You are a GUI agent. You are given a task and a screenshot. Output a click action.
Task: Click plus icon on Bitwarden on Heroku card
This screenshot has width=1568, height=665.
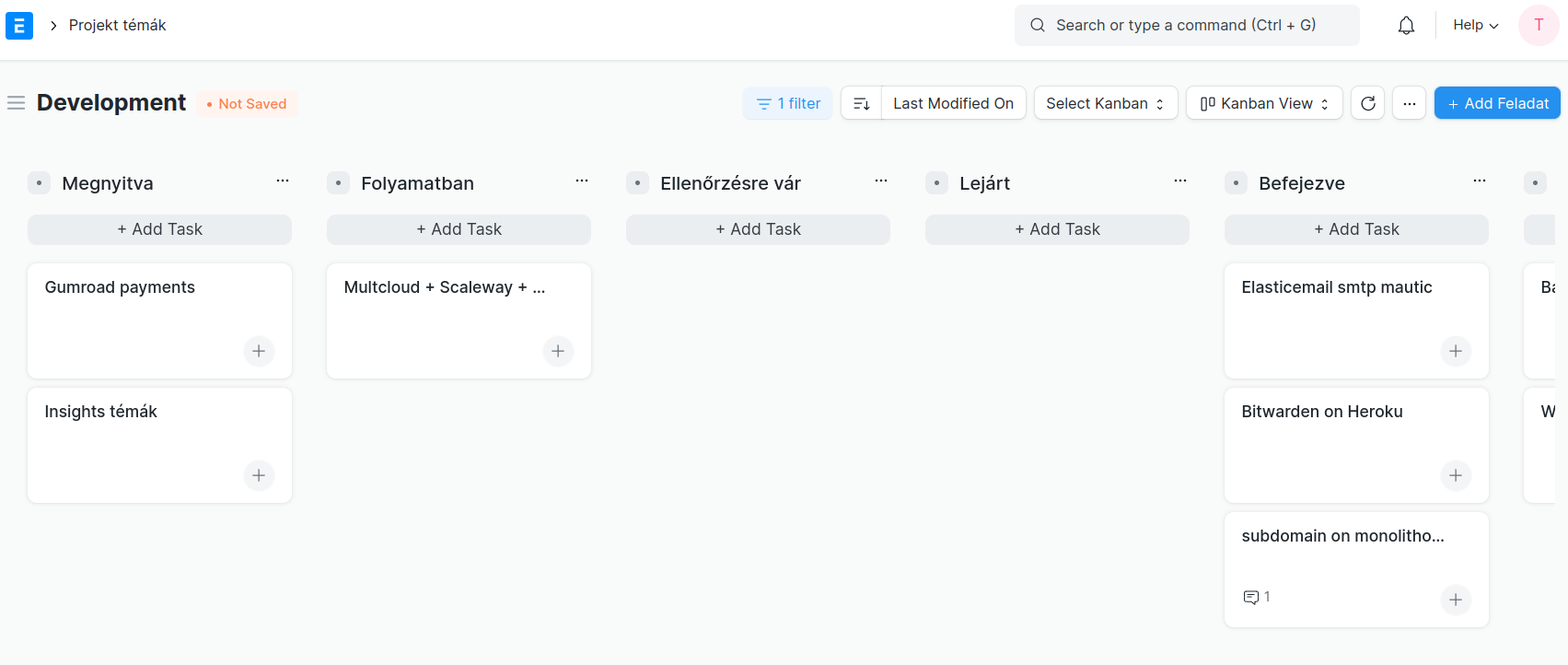tap(1455, 475)
